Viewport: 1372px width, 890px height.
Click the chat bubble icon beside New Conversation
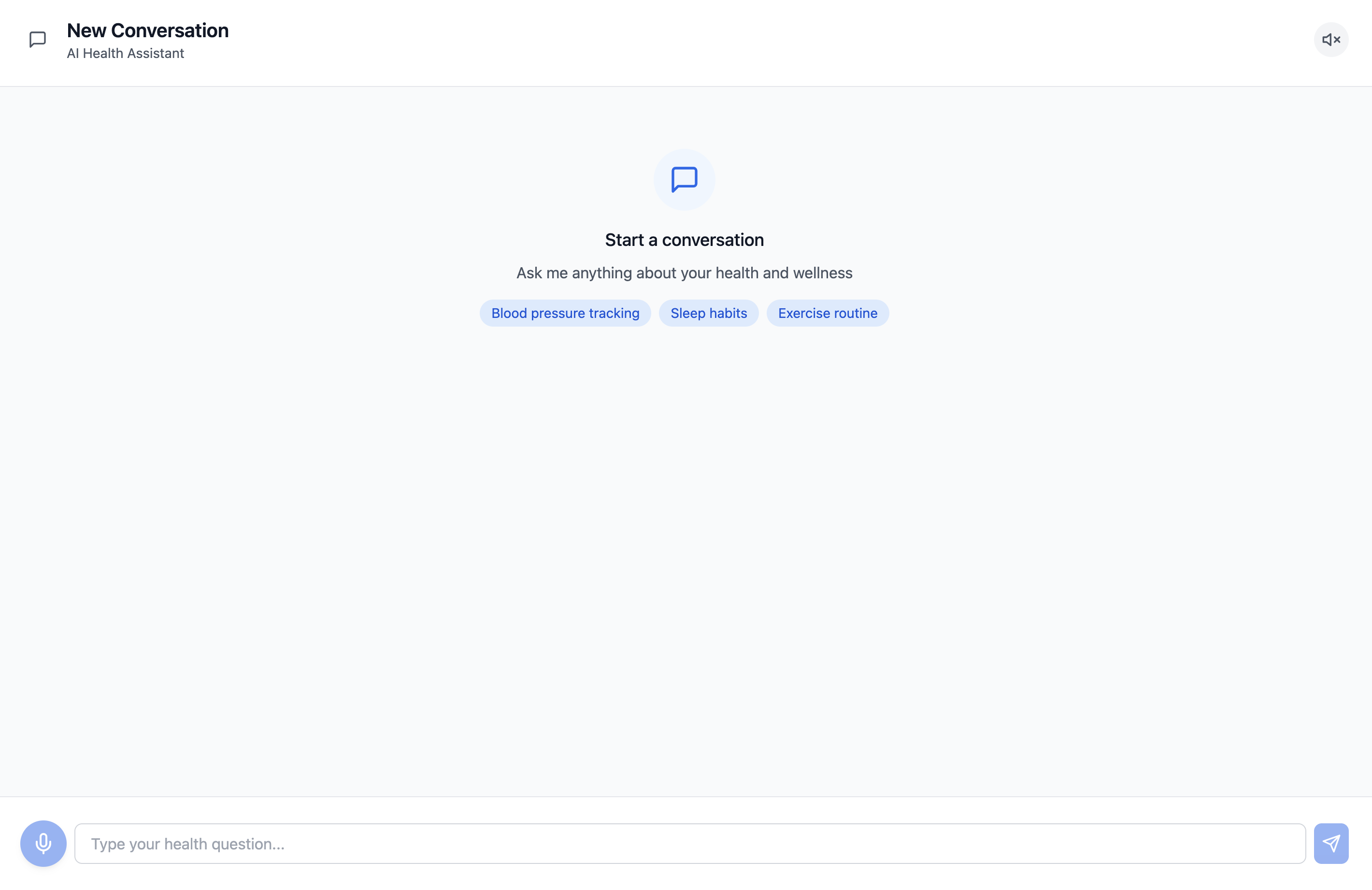coord(38,40)
